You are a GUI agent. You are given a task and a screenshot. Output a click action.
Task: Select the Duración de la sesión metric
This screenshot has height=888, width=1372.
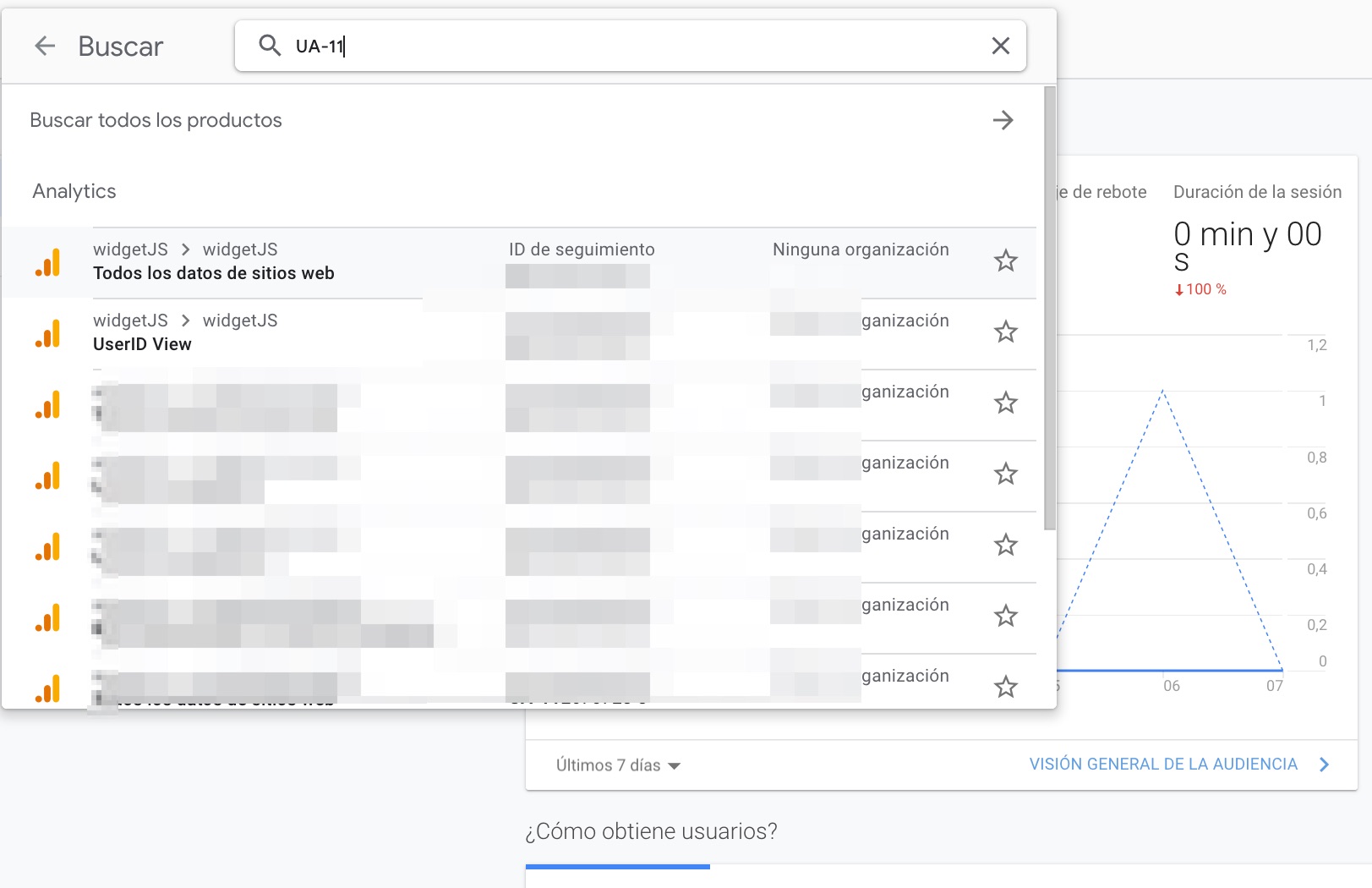pyautogui.click(x=1257, y=192)
